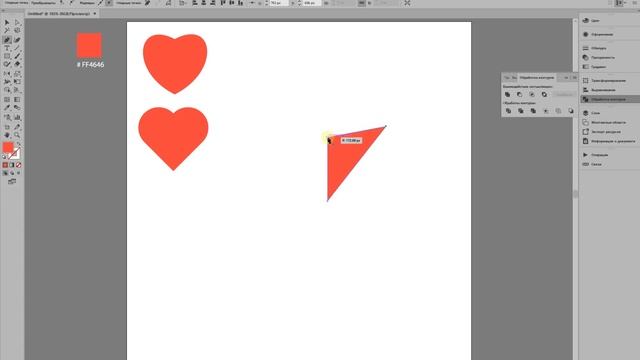Click Crop pathfinder icon

[546, 111]
